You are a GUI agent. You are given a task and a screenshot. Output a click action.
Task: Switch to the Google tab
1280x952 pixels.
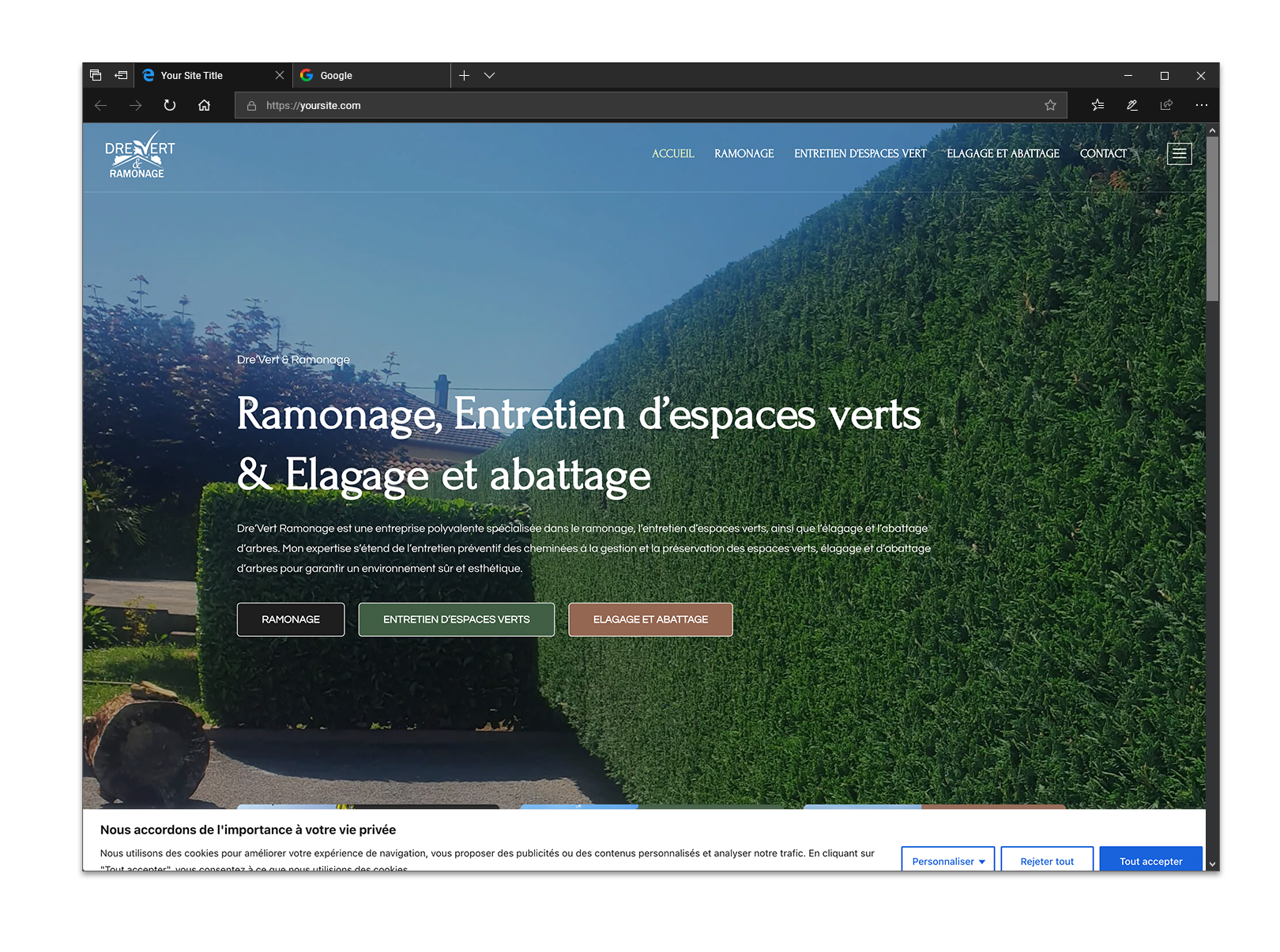(371, 75)
